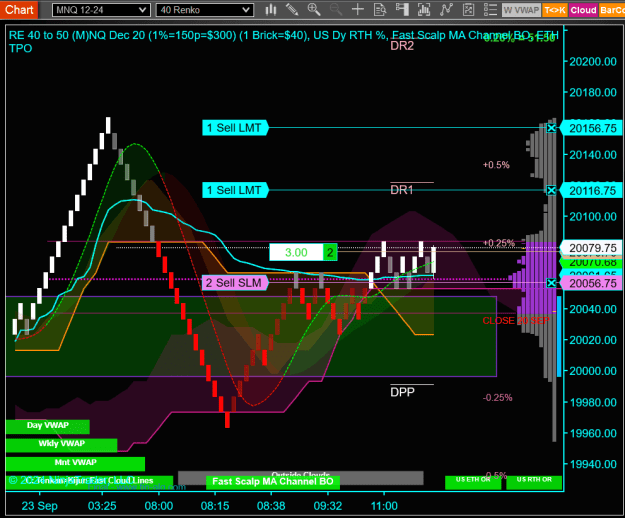Screen dimensions: 625x518
Task: Select the upper 1 Sell LMT order flag
Action: point(236,128)
